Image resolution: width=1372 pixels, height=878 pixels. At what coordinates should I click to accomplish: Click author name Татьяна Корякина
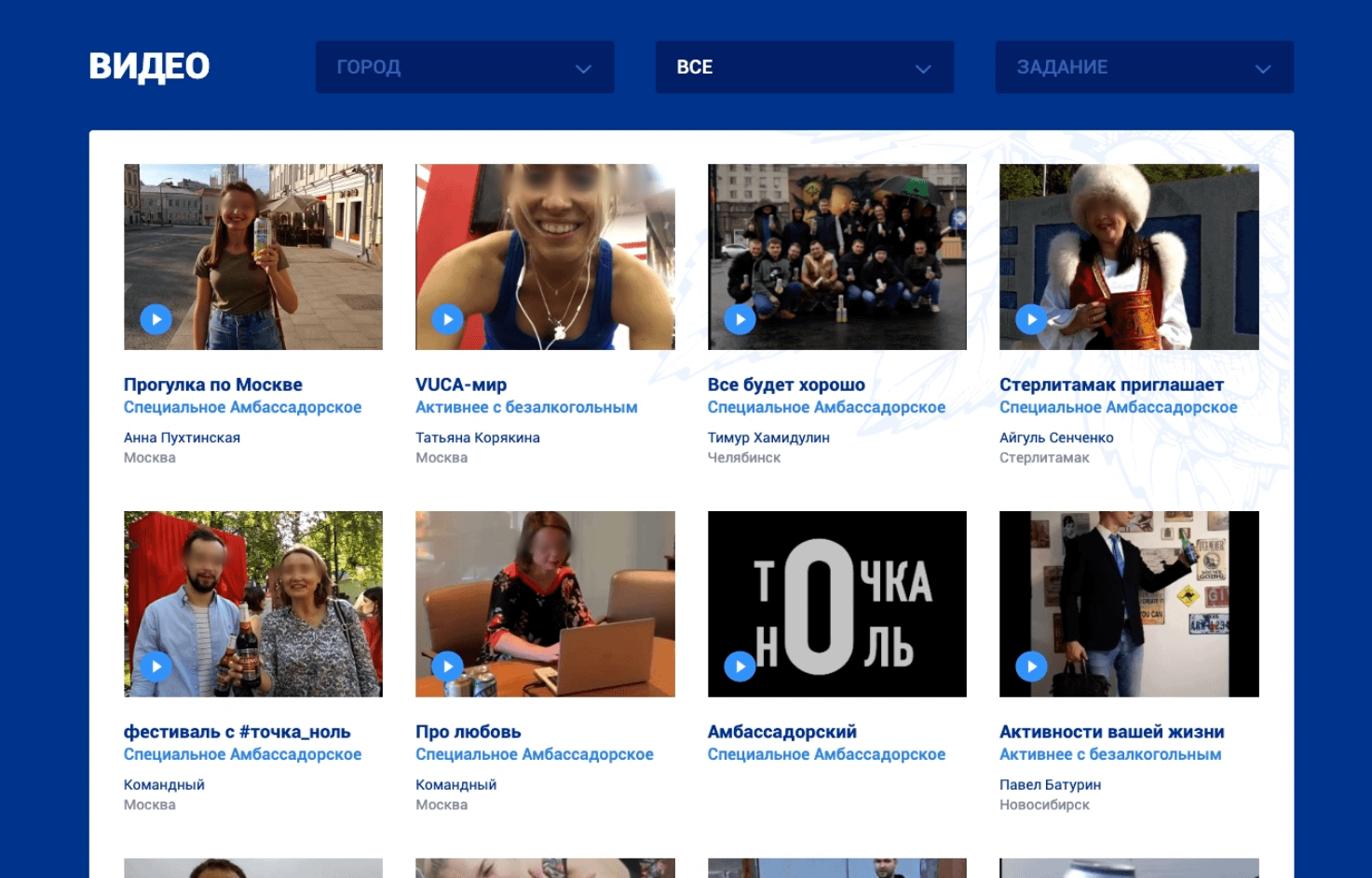(x=478, y=438)
